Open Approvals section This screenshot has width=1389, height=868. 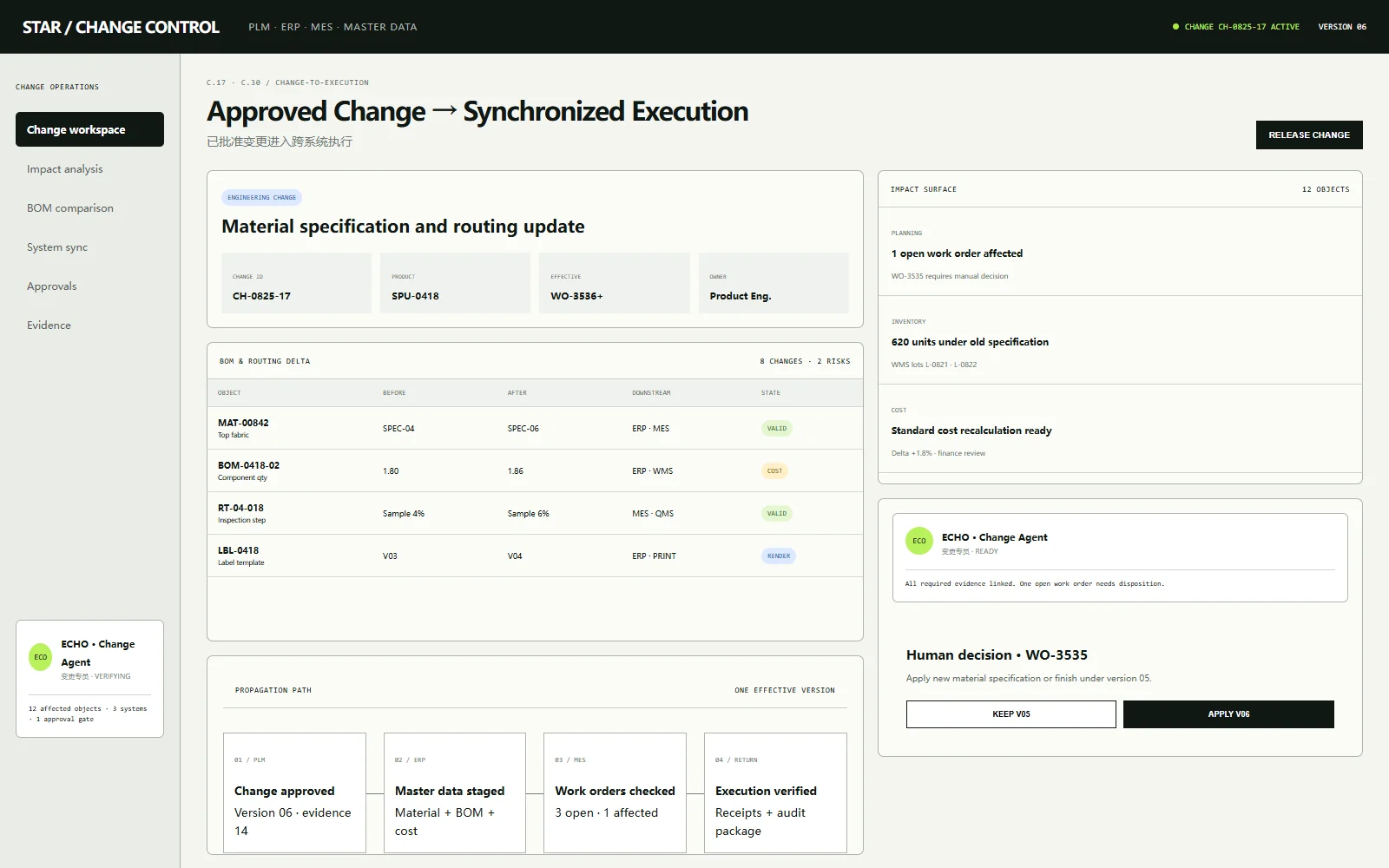(x=89, y=286)
